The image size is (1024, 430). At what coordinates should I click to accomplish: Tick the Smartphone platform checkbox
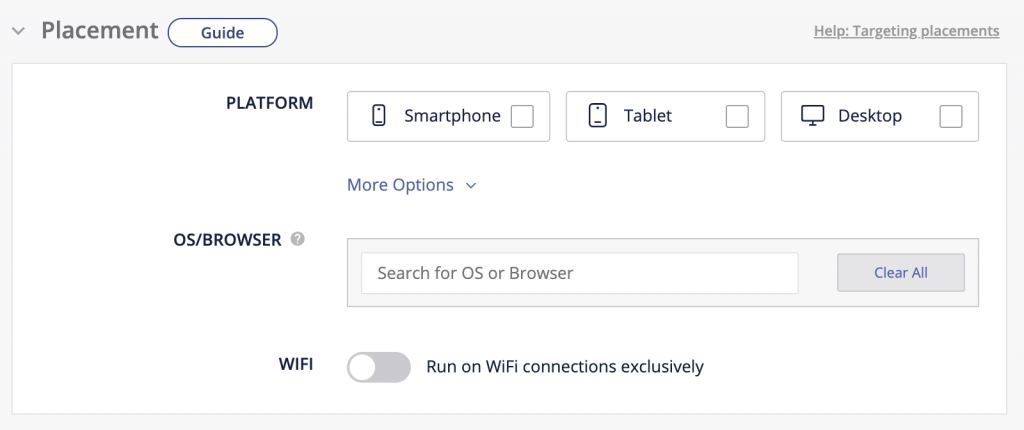coord(522,117)
